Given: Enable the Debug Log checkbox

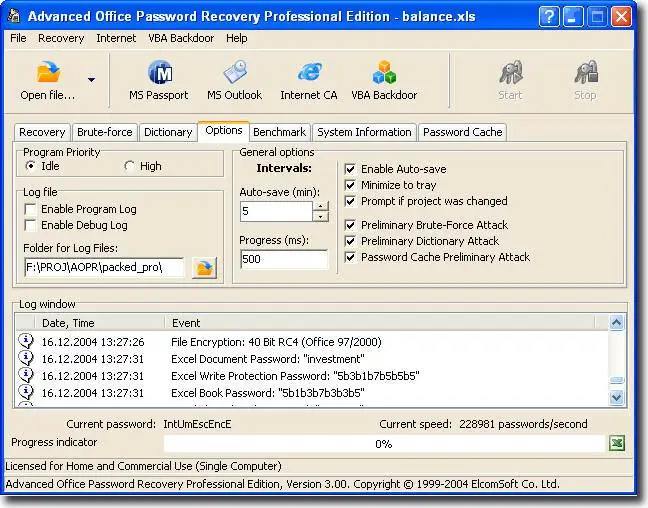Looking at the screenshot, I should click(x=30, y=225).
